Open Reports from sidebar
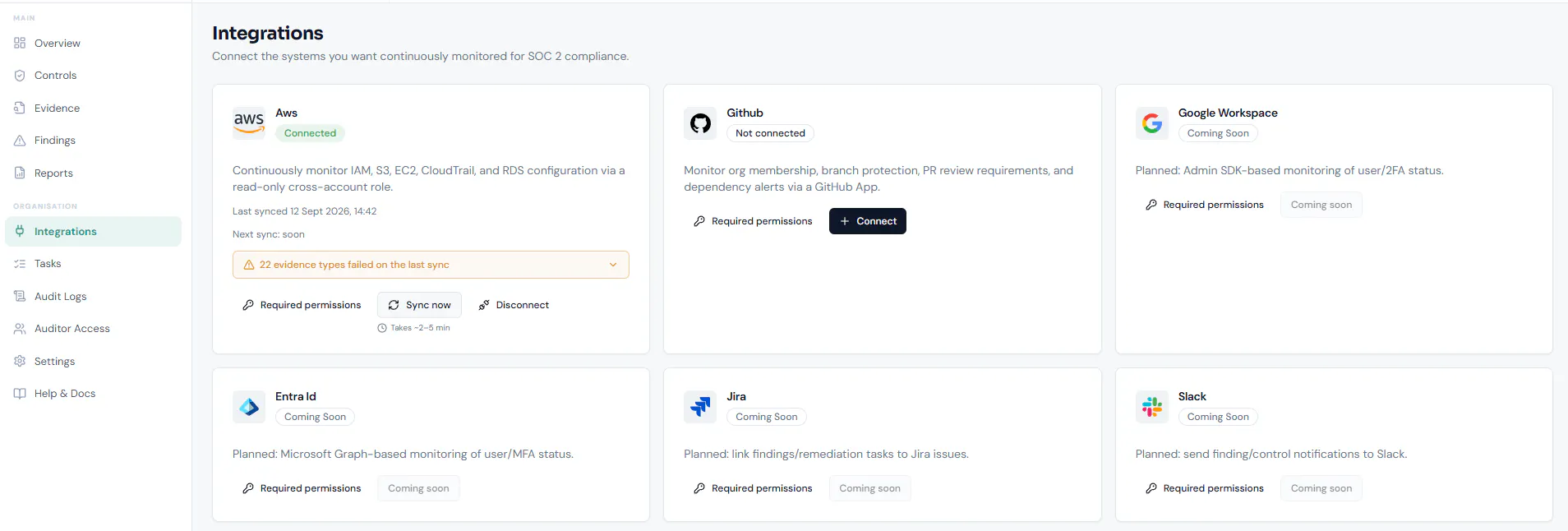 click(94, 173)
